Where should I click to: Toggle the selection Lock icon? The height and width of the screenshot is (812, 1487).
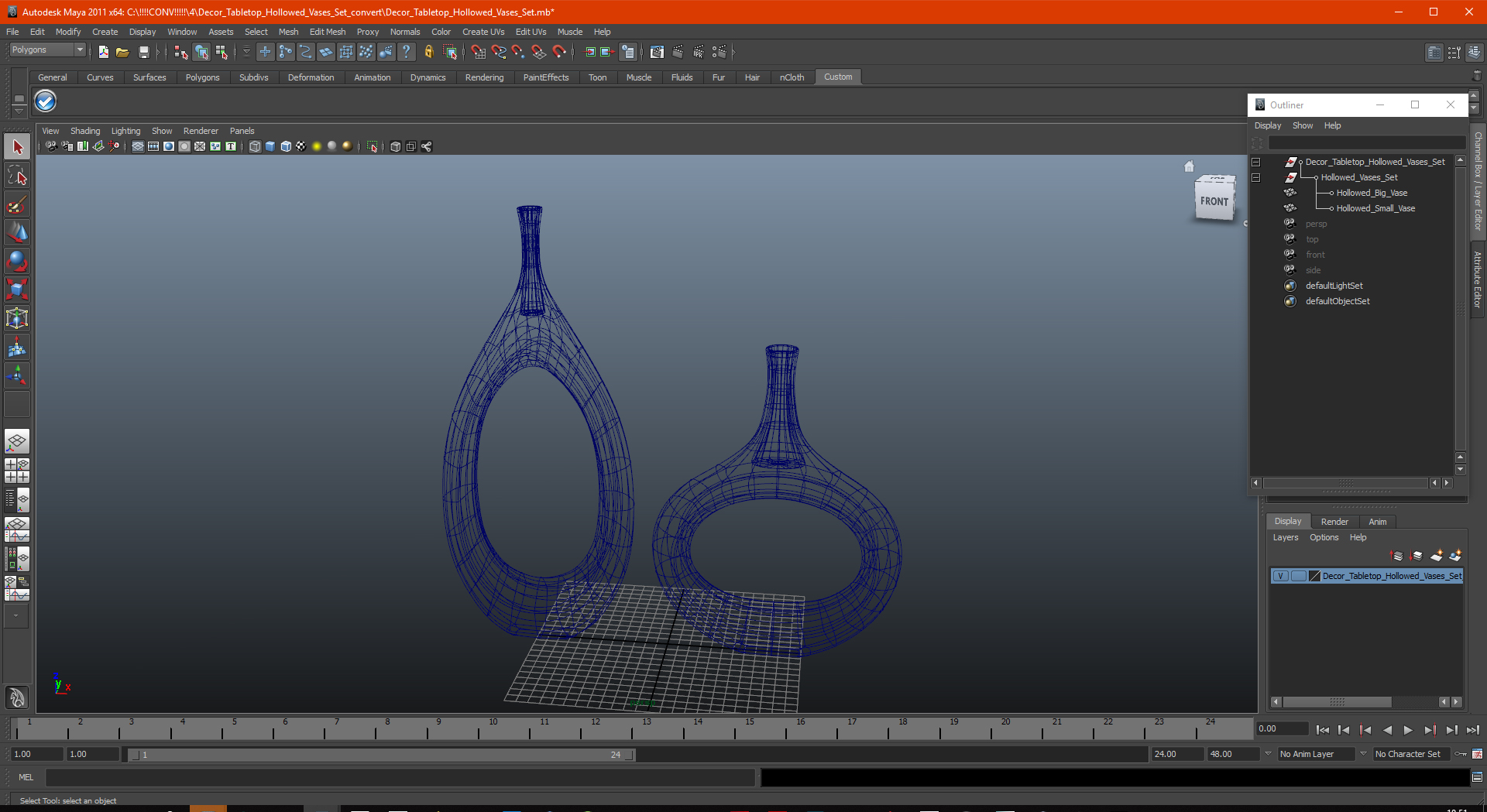tap(428, 52)
